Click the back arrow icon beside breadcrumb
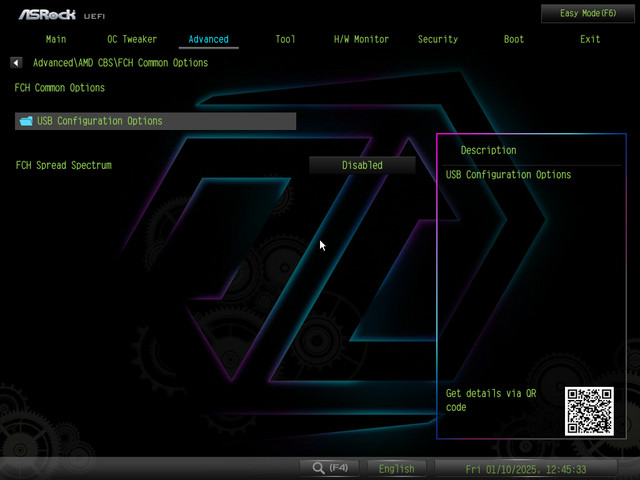Image resolution: width=640 pixels, height=480 pixels. pyautogui.click(x=16, y=62)
